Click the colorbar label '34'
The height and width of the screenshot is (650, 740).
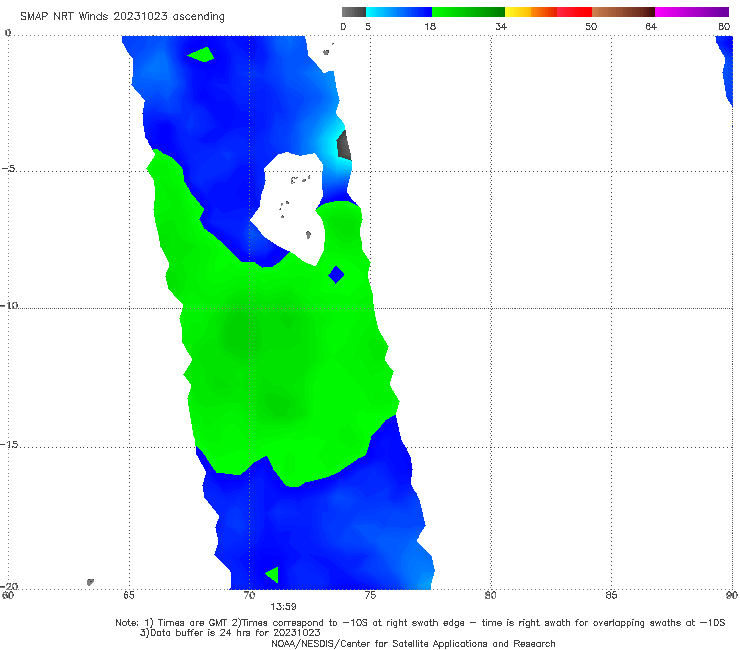tap(501, 27)
